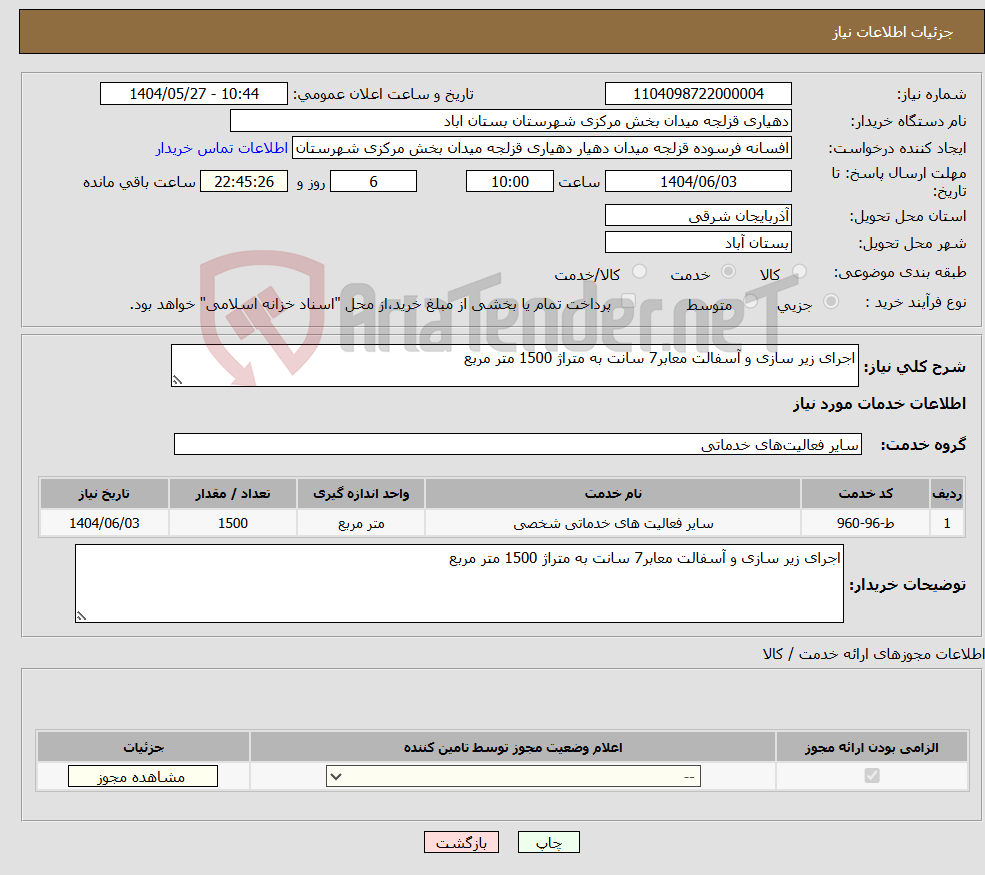Toggle the الزامی بودن ارائه مجوز checkbox
Image resolution: width=985 pixels, height=875 pixels.
872,776
